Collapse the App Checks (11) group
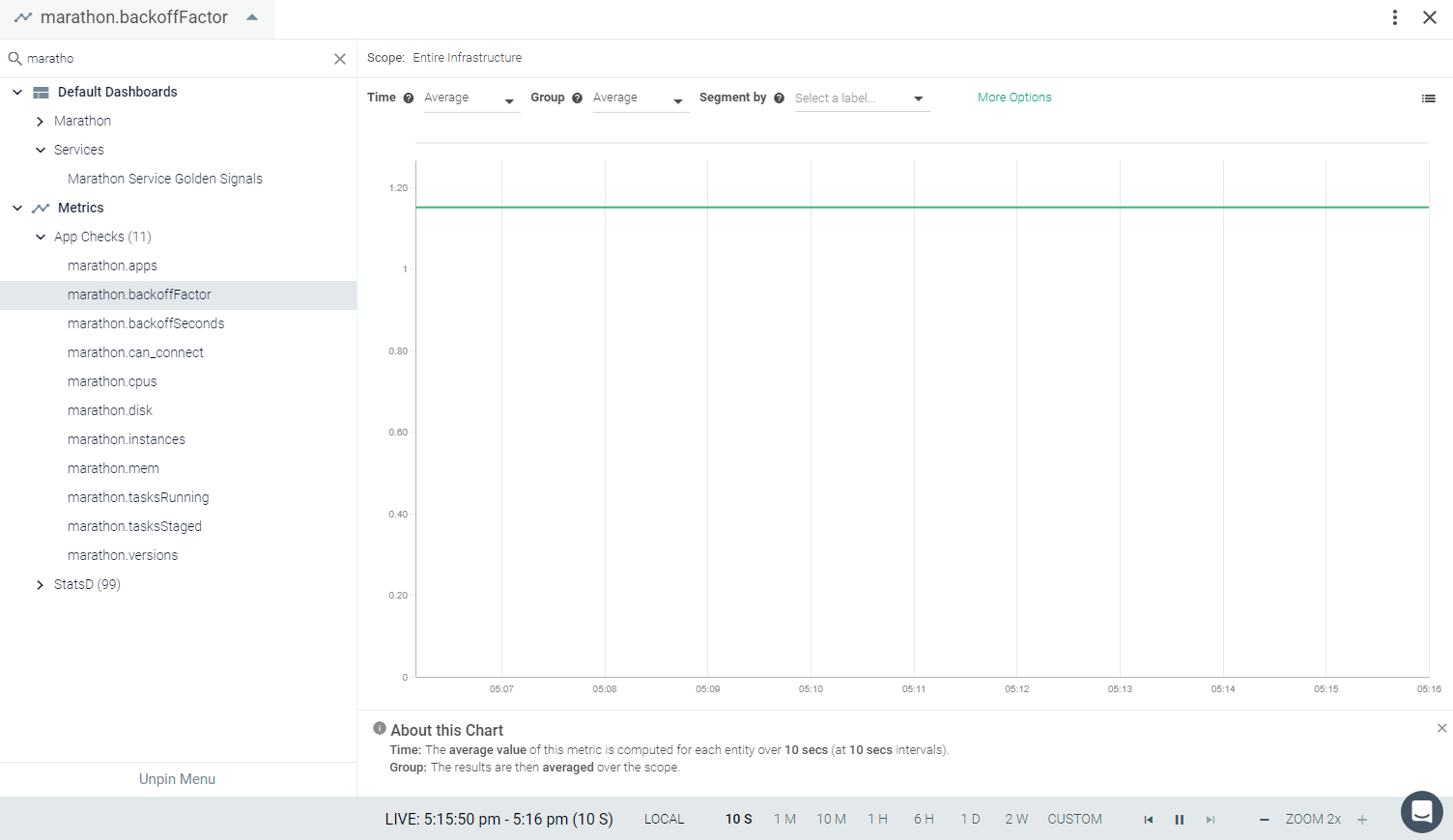Viewport: 1453px width, 840px height. pos(40,237)
